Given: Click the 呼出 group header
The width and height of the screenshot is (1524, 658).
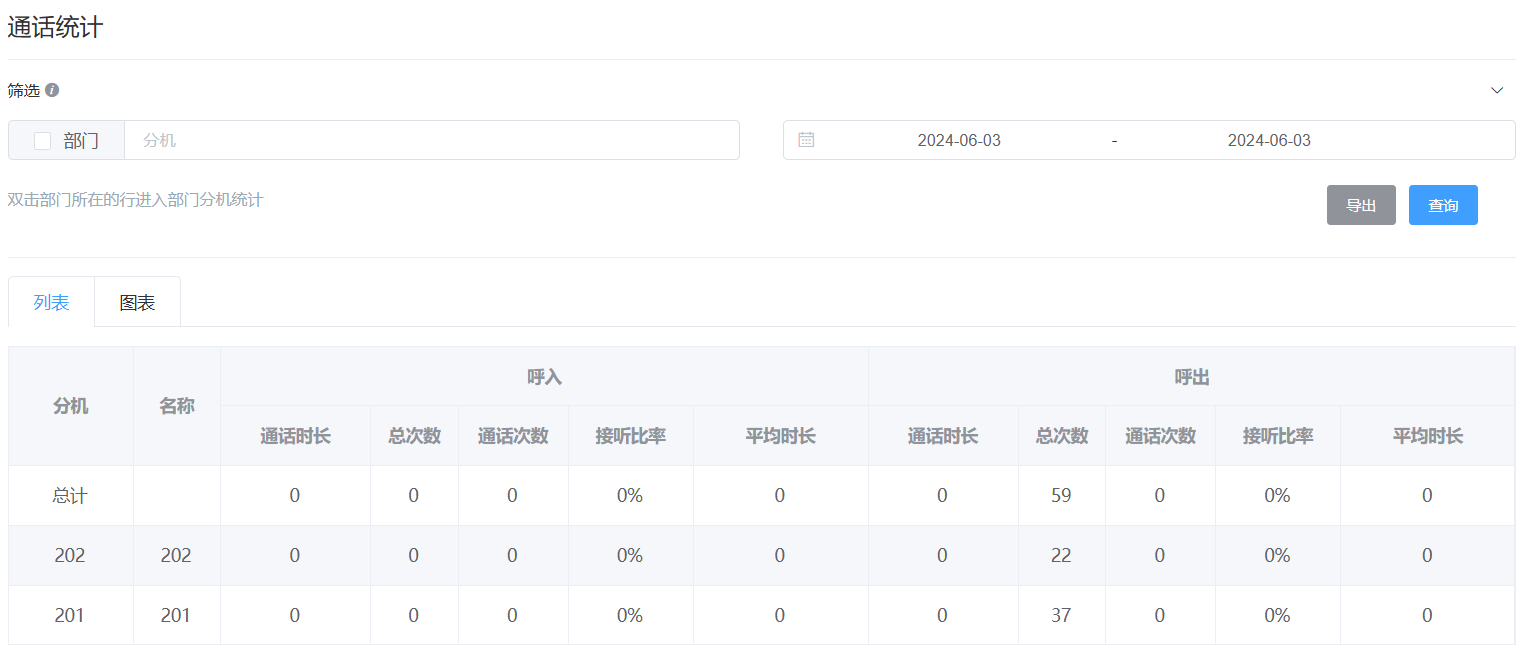Looking at the screenshot, I should tap(1191, 377).
